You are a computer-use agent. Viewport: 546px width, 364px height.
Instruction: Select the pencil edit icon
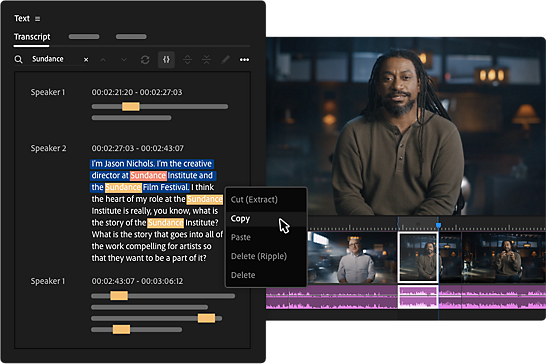point(225,60)
